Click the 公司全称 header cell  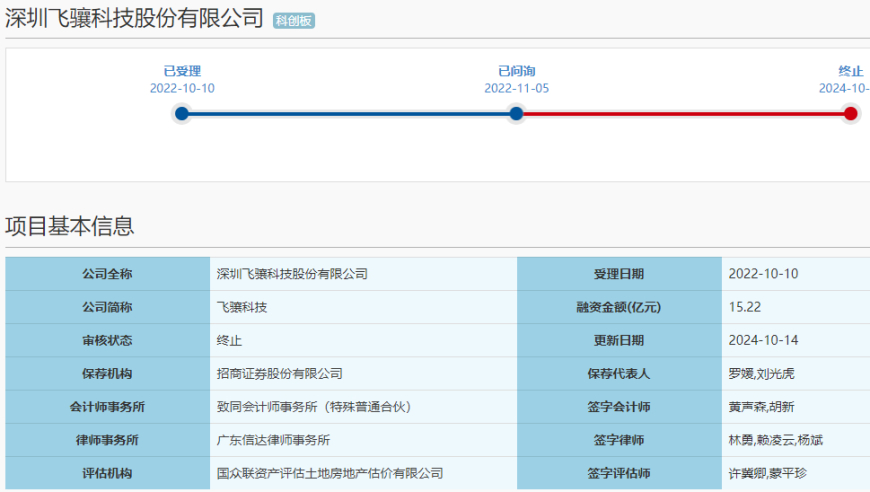(x=108, y=273)
